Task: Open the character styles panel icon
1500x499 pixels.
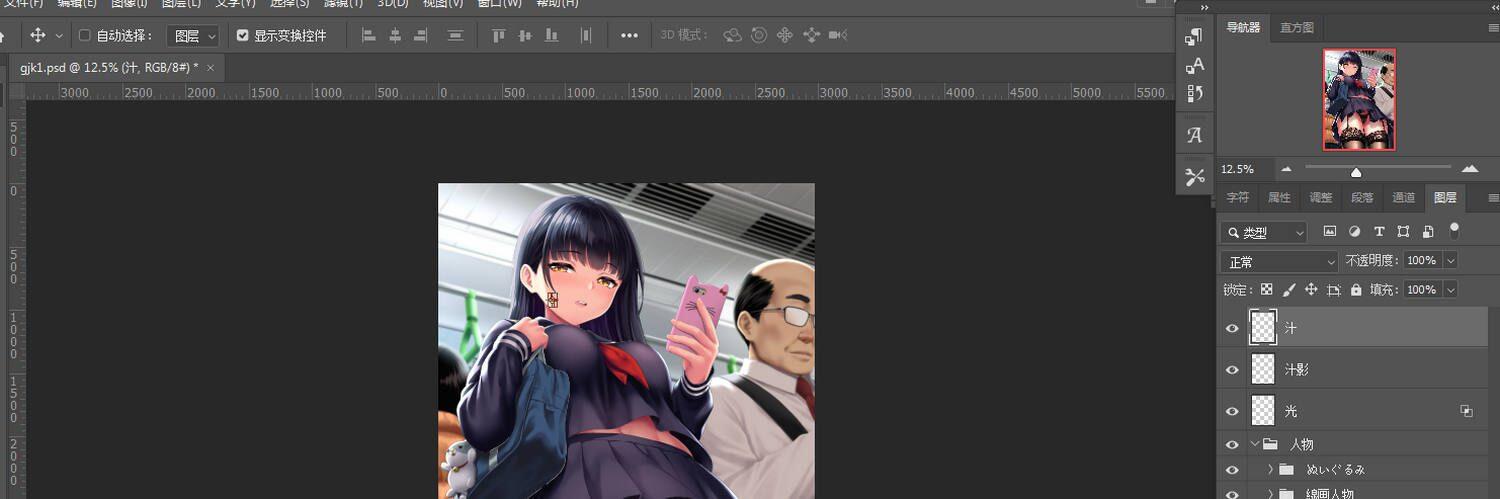Action: coord(1194,65)
